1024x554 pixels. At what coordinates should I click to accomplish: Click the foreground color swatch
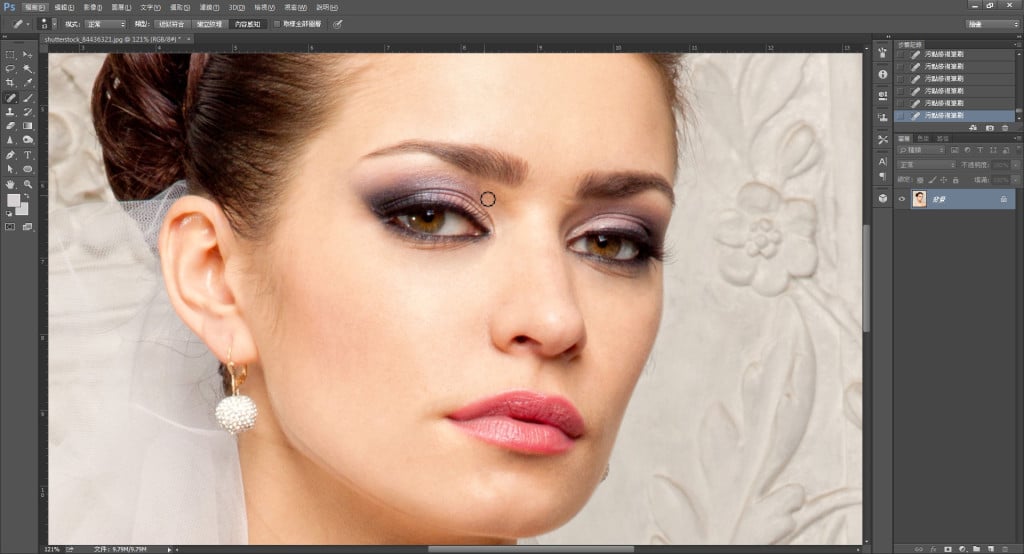coord(14,201)
